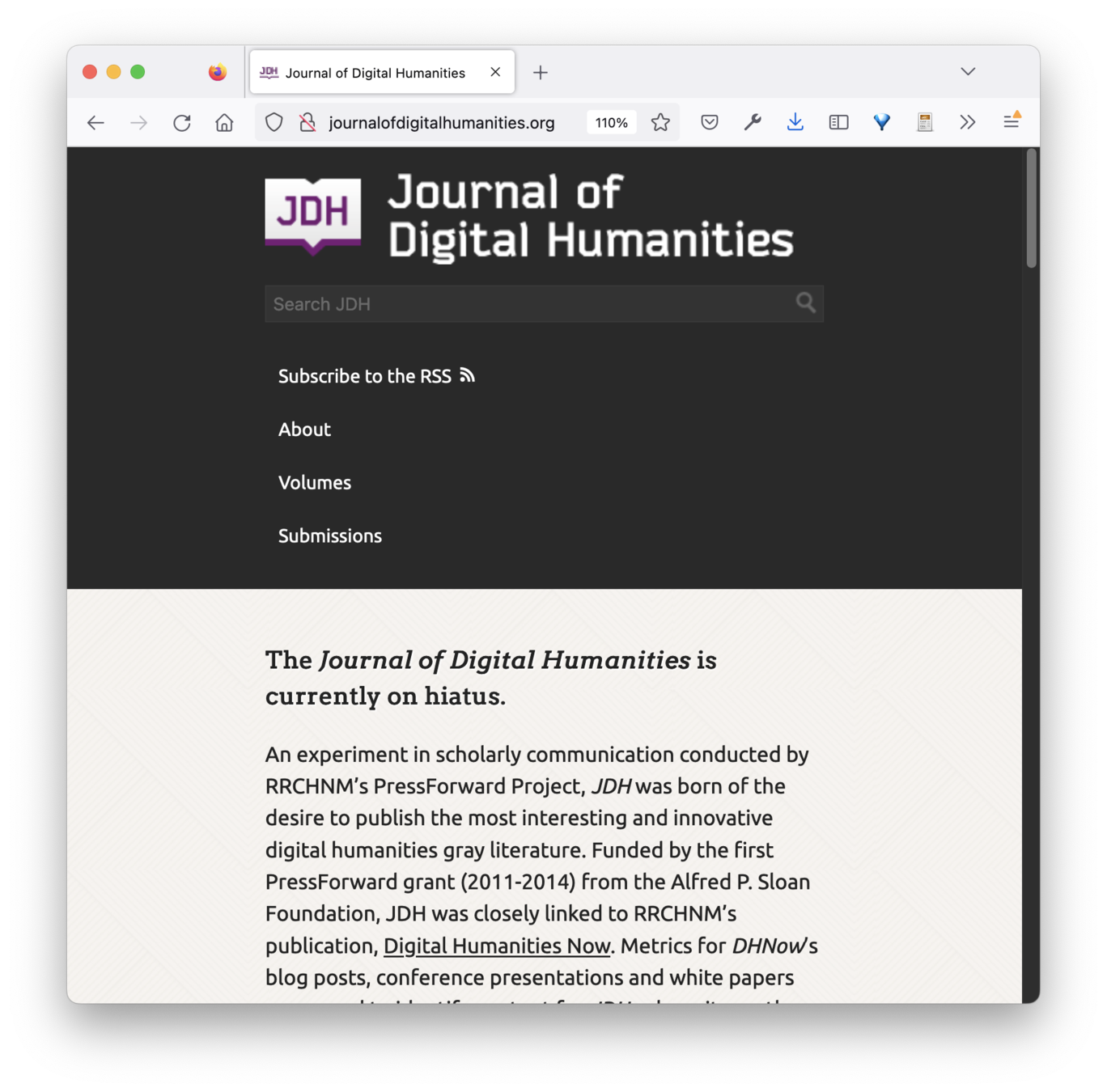Viewport: 1107px width, 1092px height.
Task: Expand more tools overflow chevrons
Action: [x=968, y=122]
